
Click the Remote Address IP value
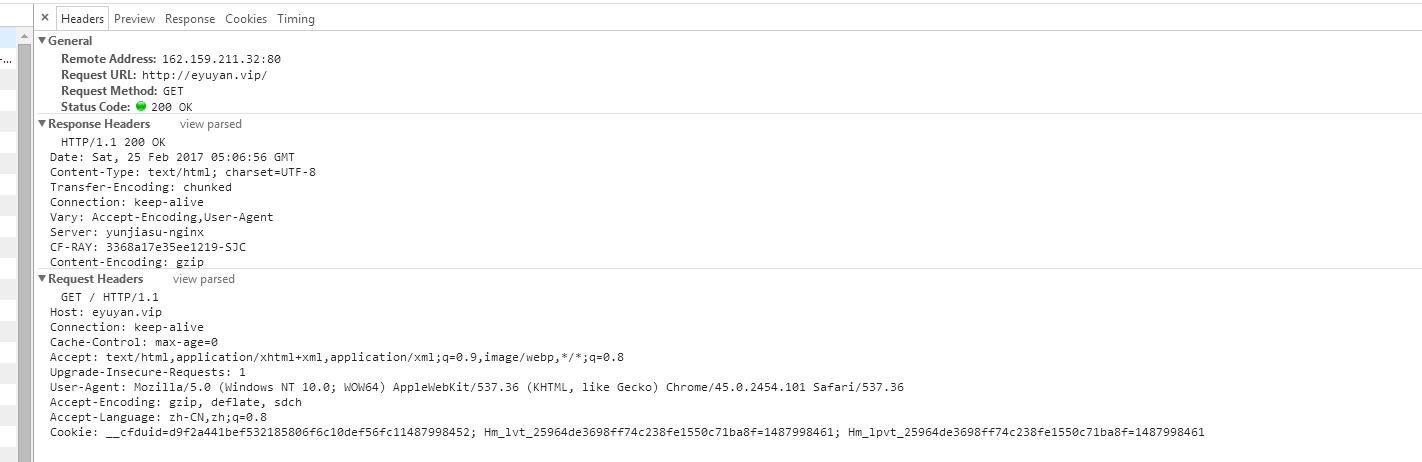pos(221,59)
